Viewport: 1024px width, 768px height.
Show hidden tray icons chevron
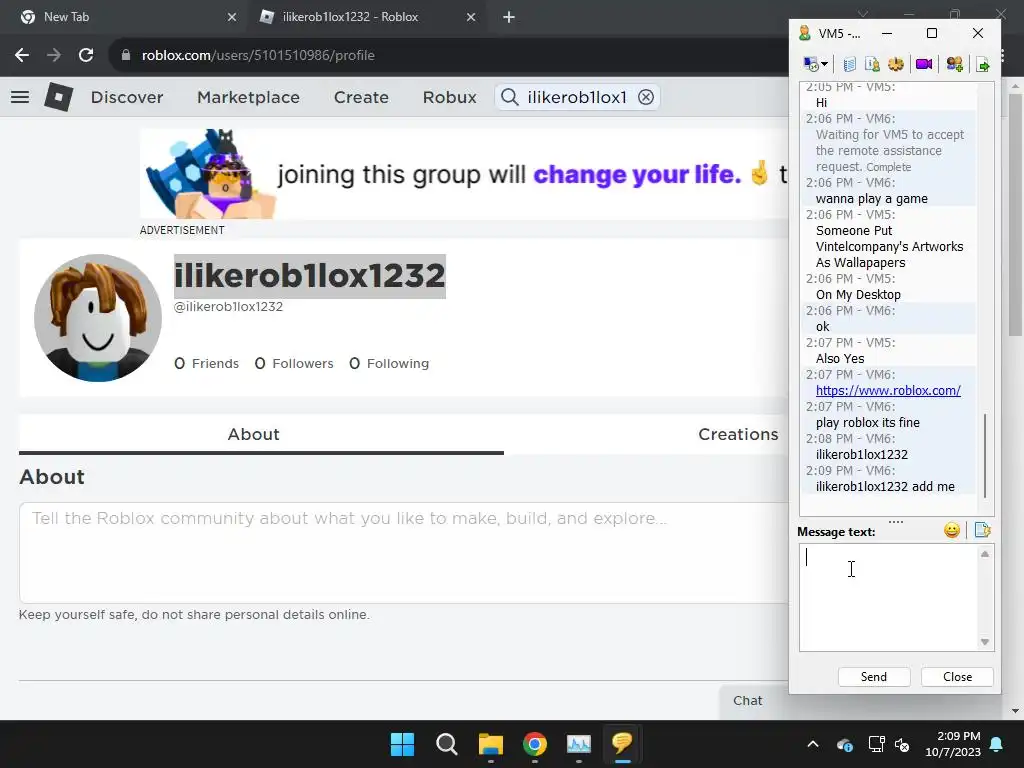tap(813, 744)
